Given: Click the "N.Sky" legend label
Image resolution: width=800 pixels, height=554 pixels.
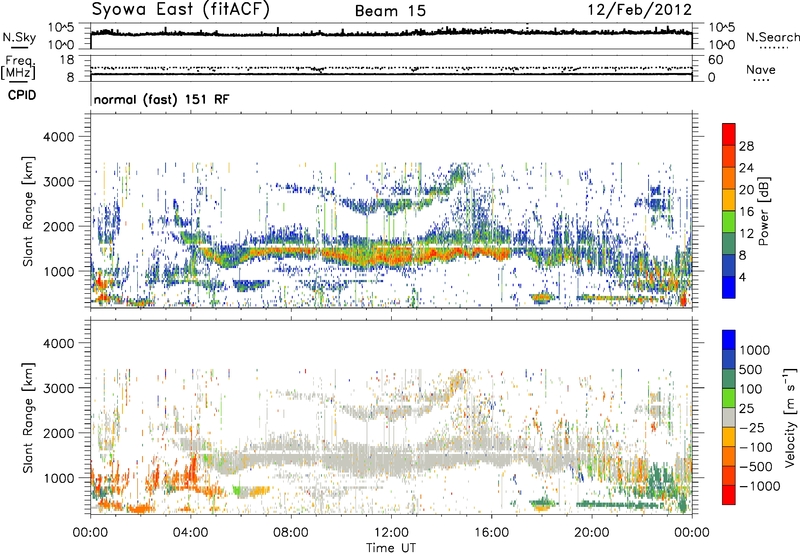Looking at the screenshot, I should [x=19, y=37].
